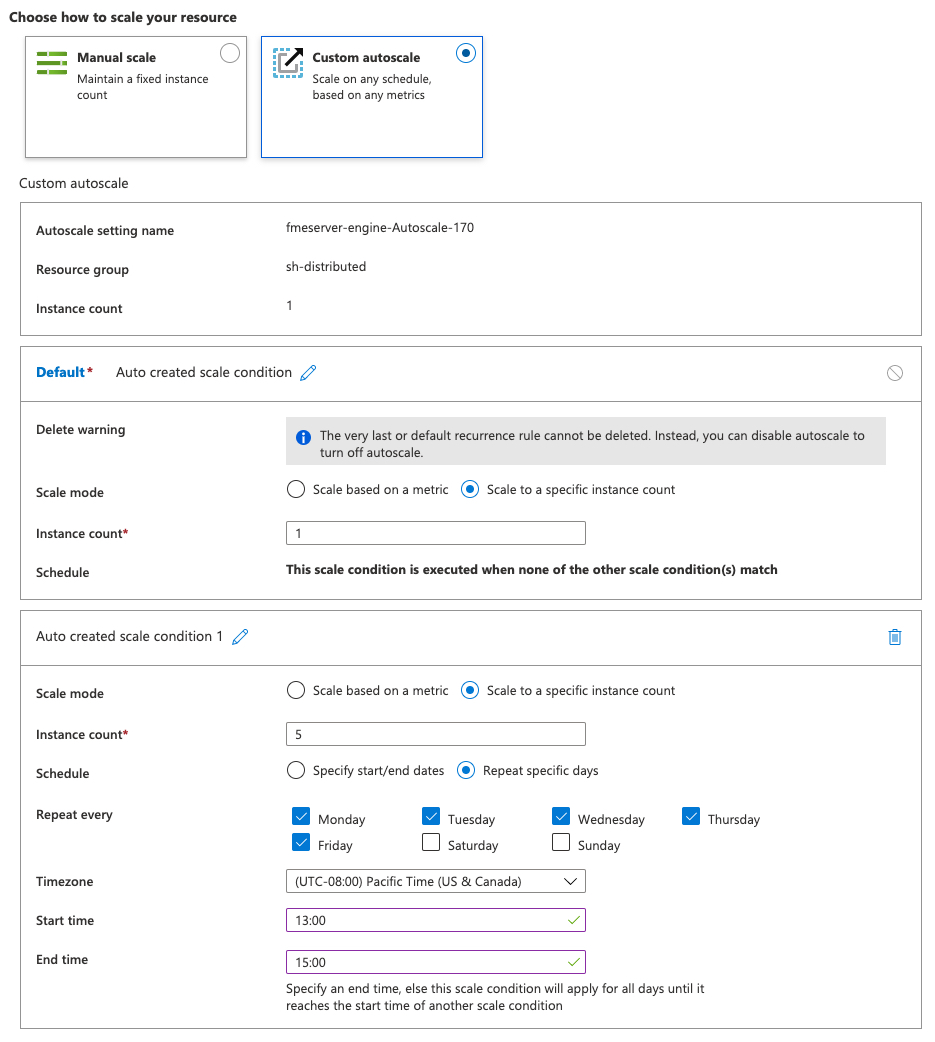Click the disabled delete icon on Default condition
Viewport: 935px width, 1042px height.
[x=894, y=373]
